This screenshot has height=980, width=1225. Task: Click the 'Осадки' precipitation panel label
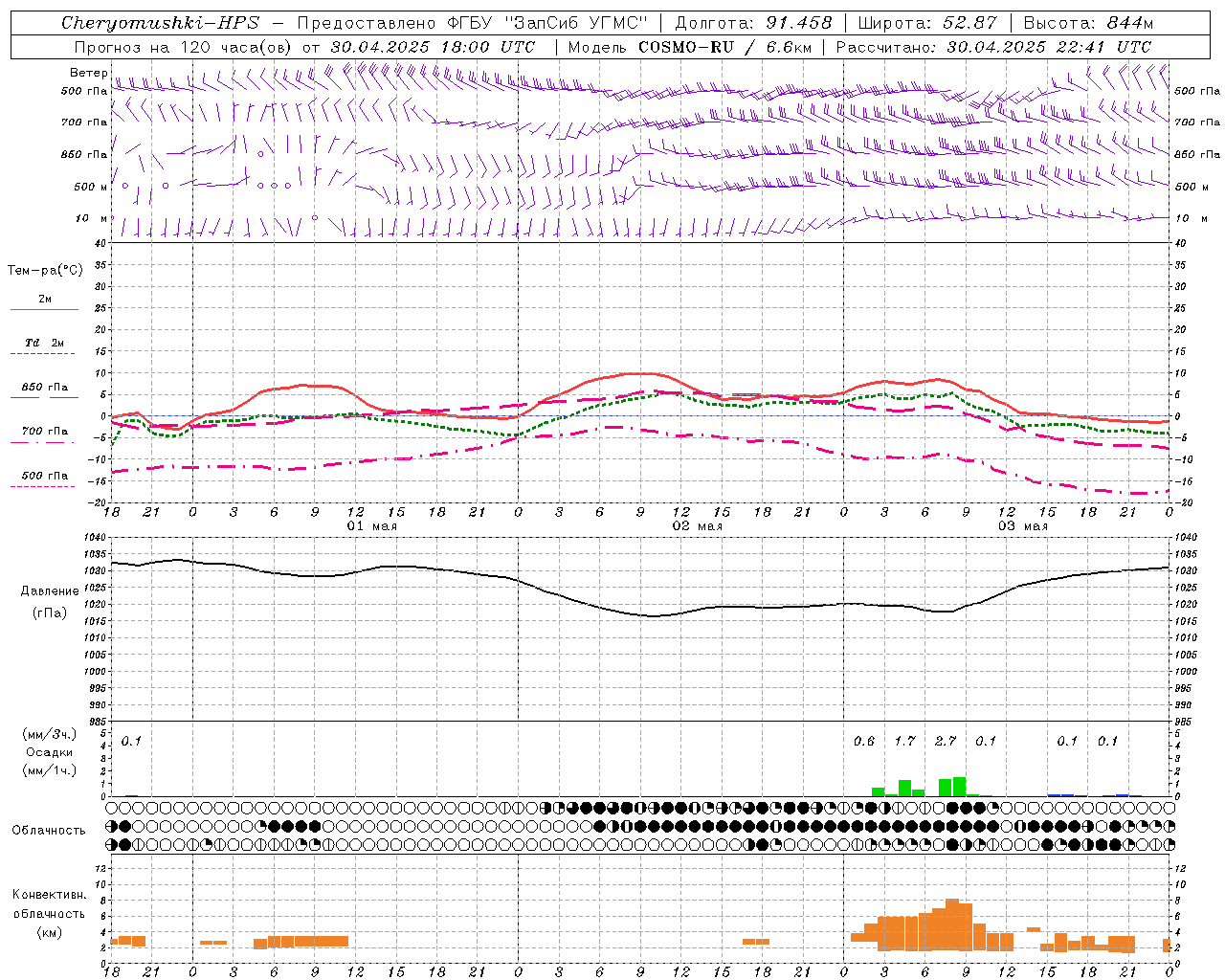[x=50, y=752]
